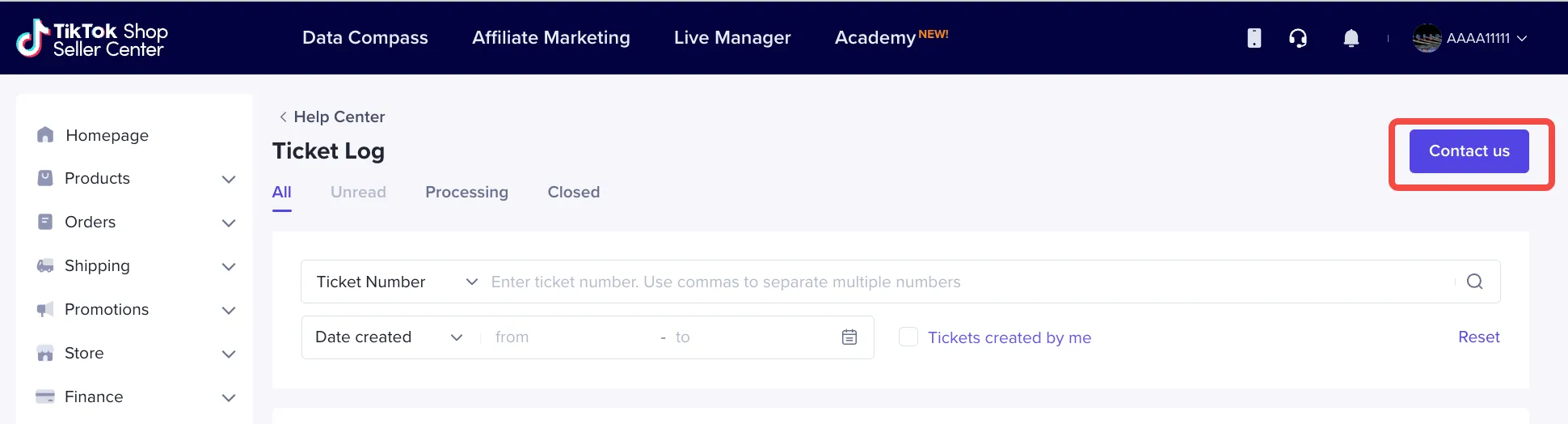Screen dimensions: 1568x424
Task: Open the Date created dropdown
Action: click(389, 337)
